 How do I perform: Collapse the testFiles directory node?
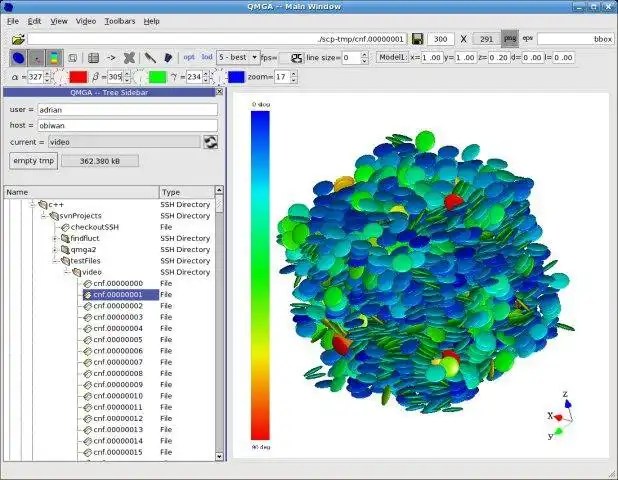point(55,261)
